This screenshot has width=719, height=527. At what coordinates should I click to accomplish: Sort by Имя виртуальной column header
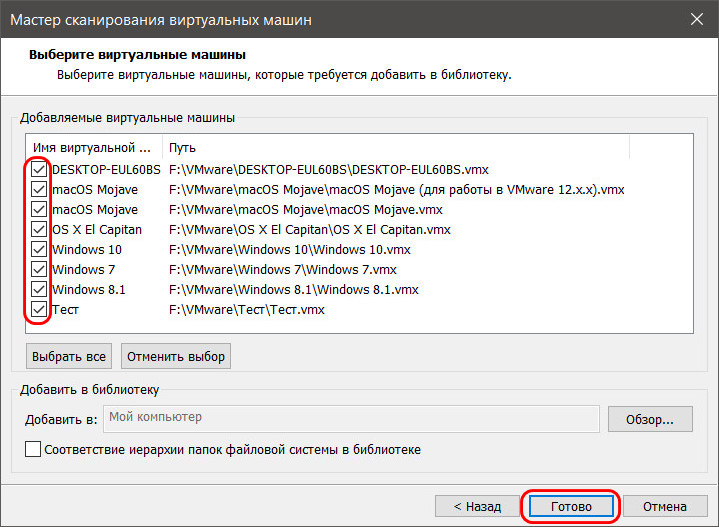pos(94,148)
